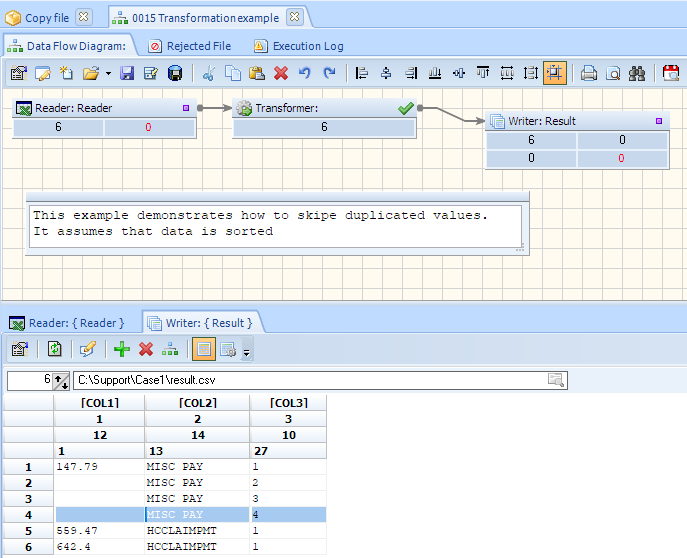Open table settings gear icon
The width and height of the screenshot is (687, 558).
(228, 349)
